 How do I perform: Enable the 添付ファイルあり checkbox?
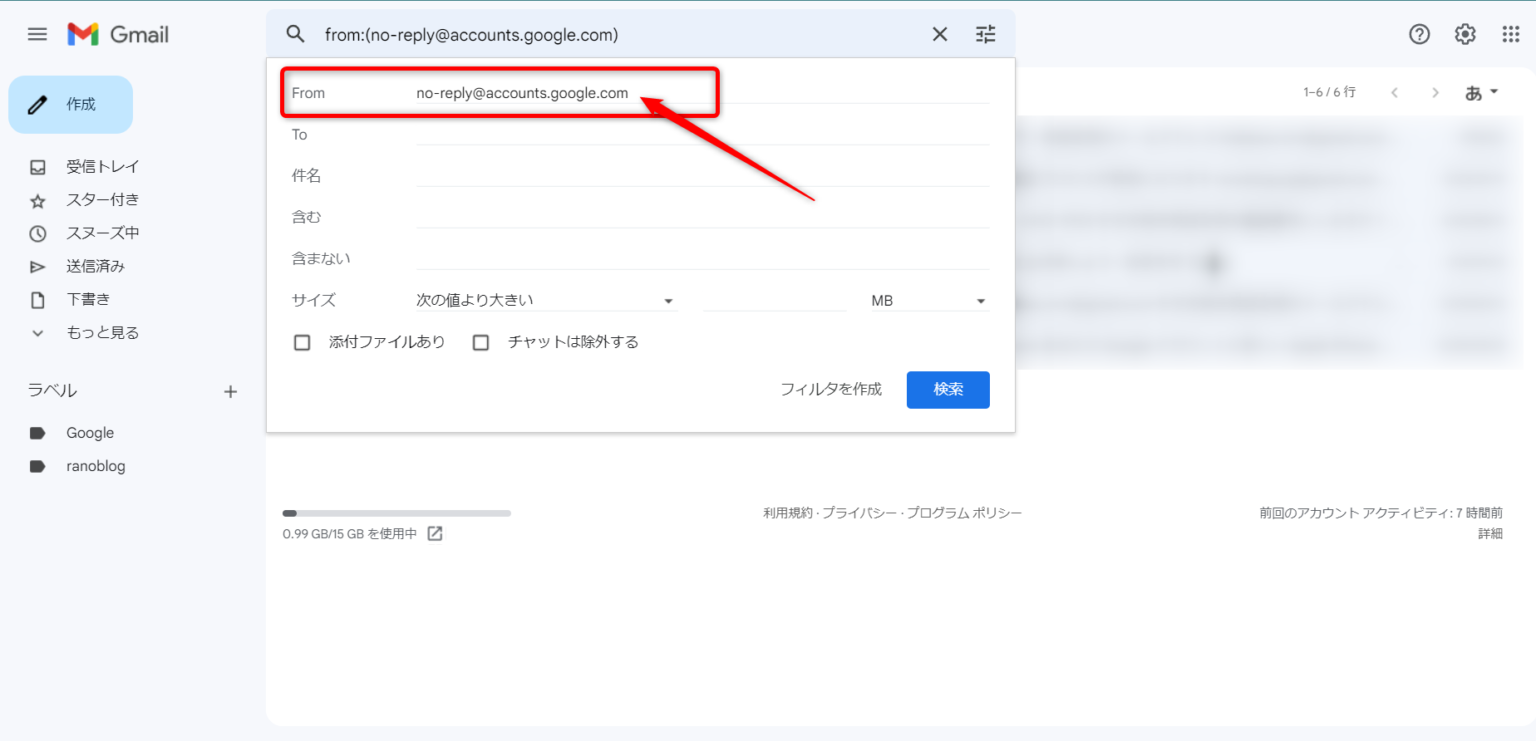click(x=302, y=341)
